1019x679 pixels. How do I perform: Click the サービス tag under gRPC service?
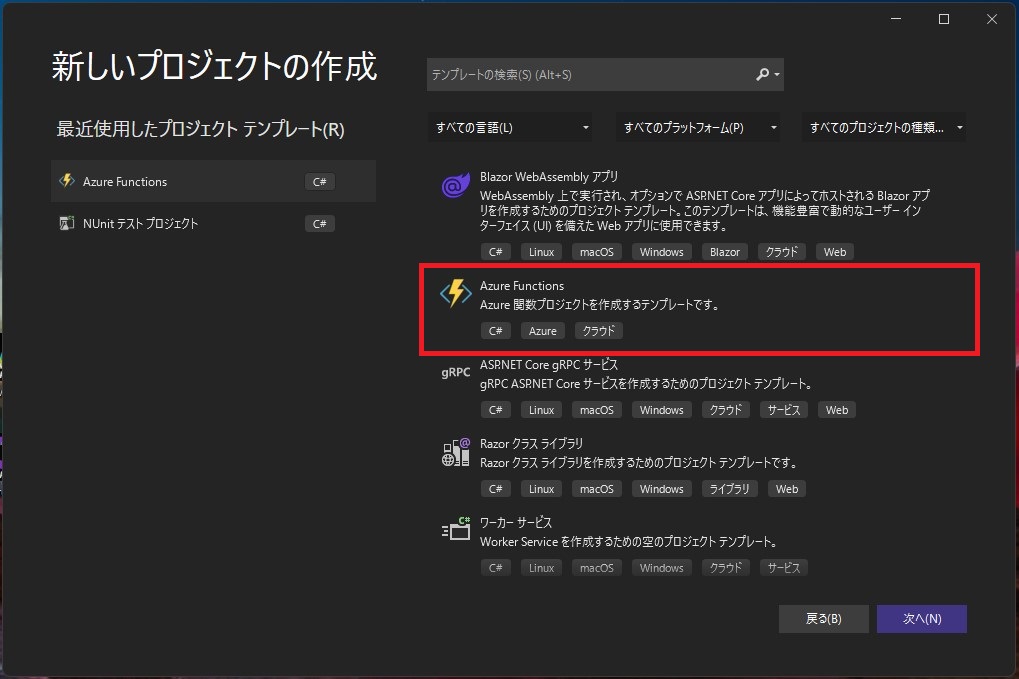[784, 410]
